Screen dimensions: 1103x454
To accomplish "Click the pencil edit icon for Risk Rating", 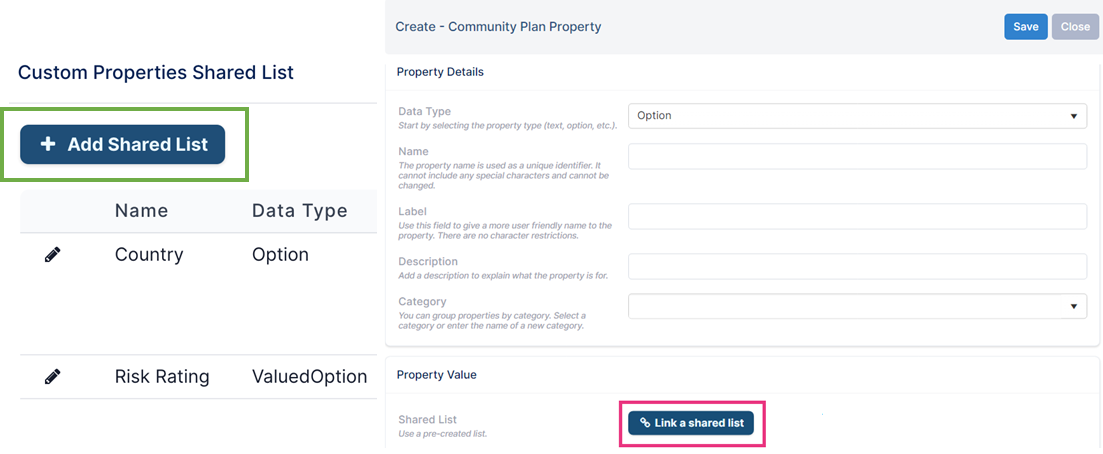I will point(52,377).
